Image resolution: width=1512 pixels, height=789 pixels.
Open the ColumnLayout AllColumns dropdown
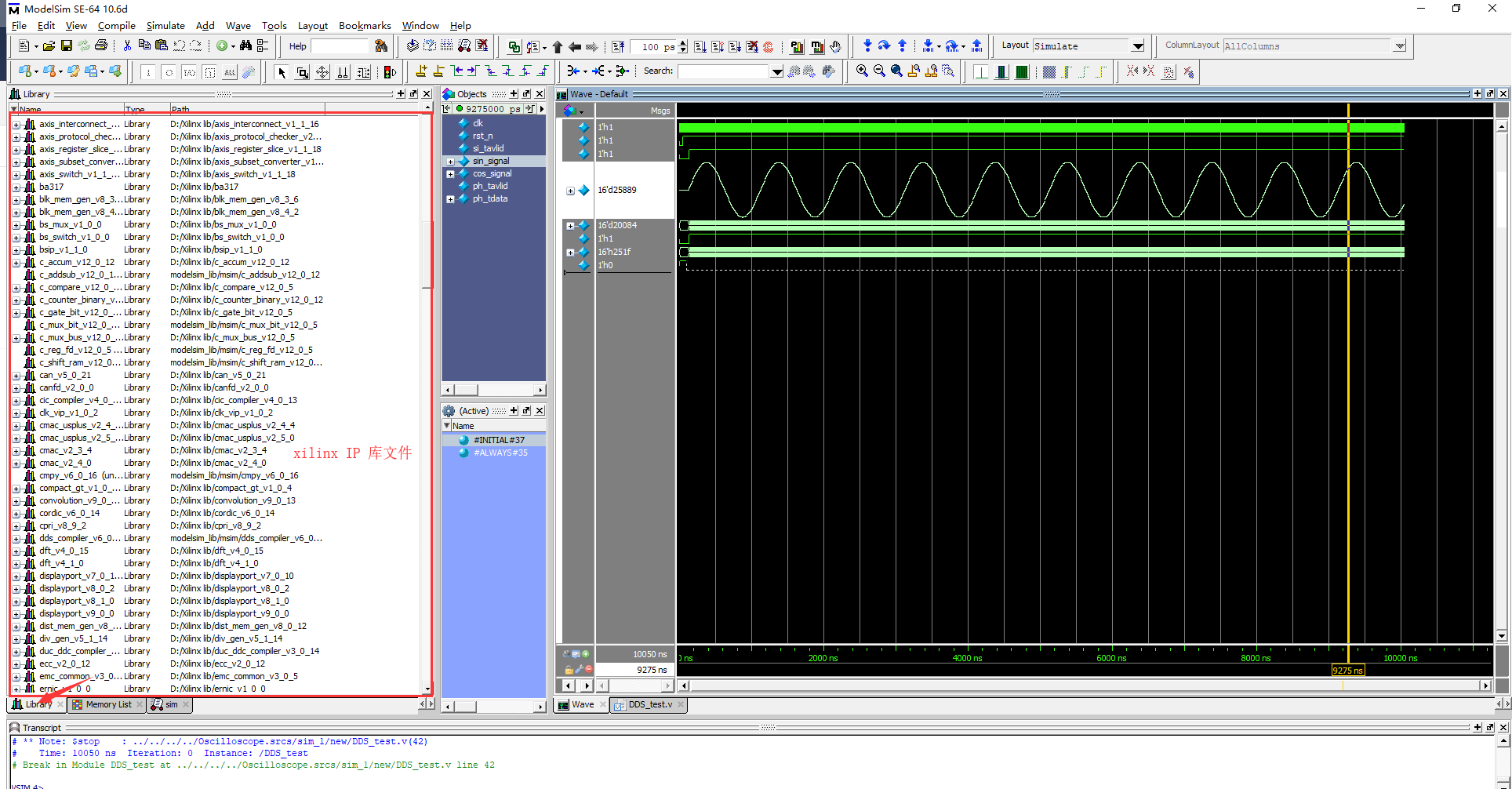[1399, 45]
